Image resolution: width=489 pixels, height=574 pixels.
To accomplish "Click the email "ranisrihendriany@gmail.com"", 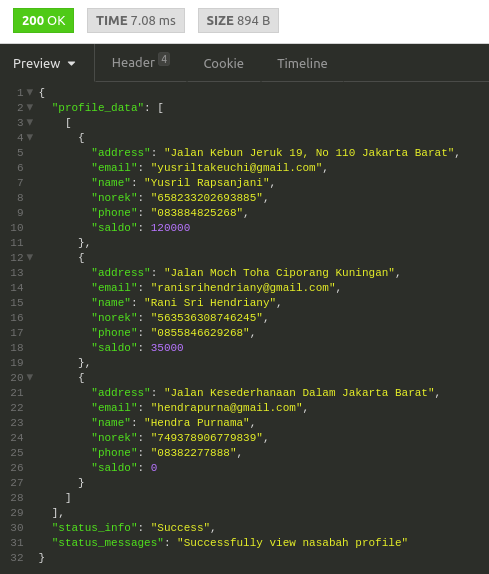I will [243, 288].
